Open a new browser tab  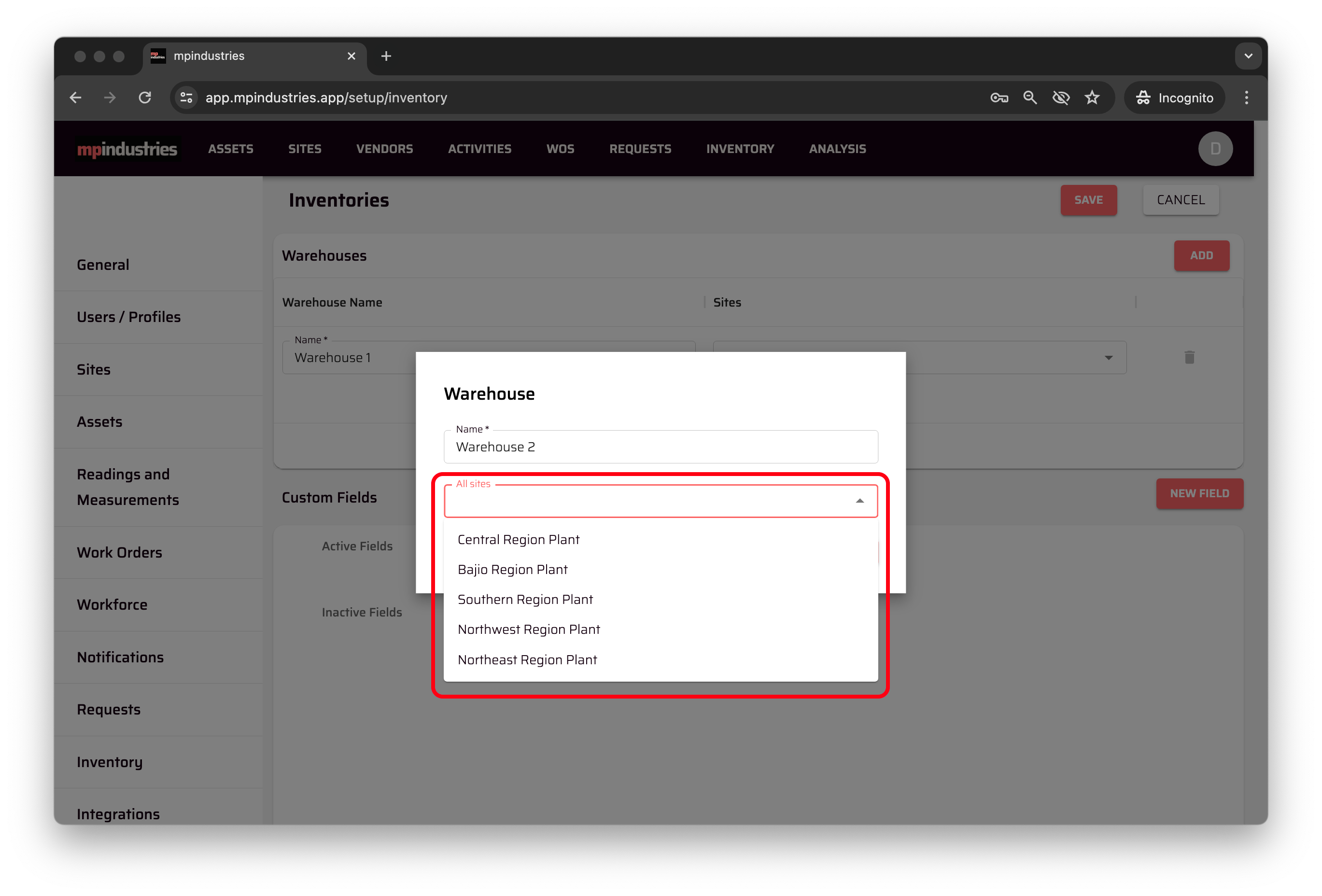click(x=386, y=56)
